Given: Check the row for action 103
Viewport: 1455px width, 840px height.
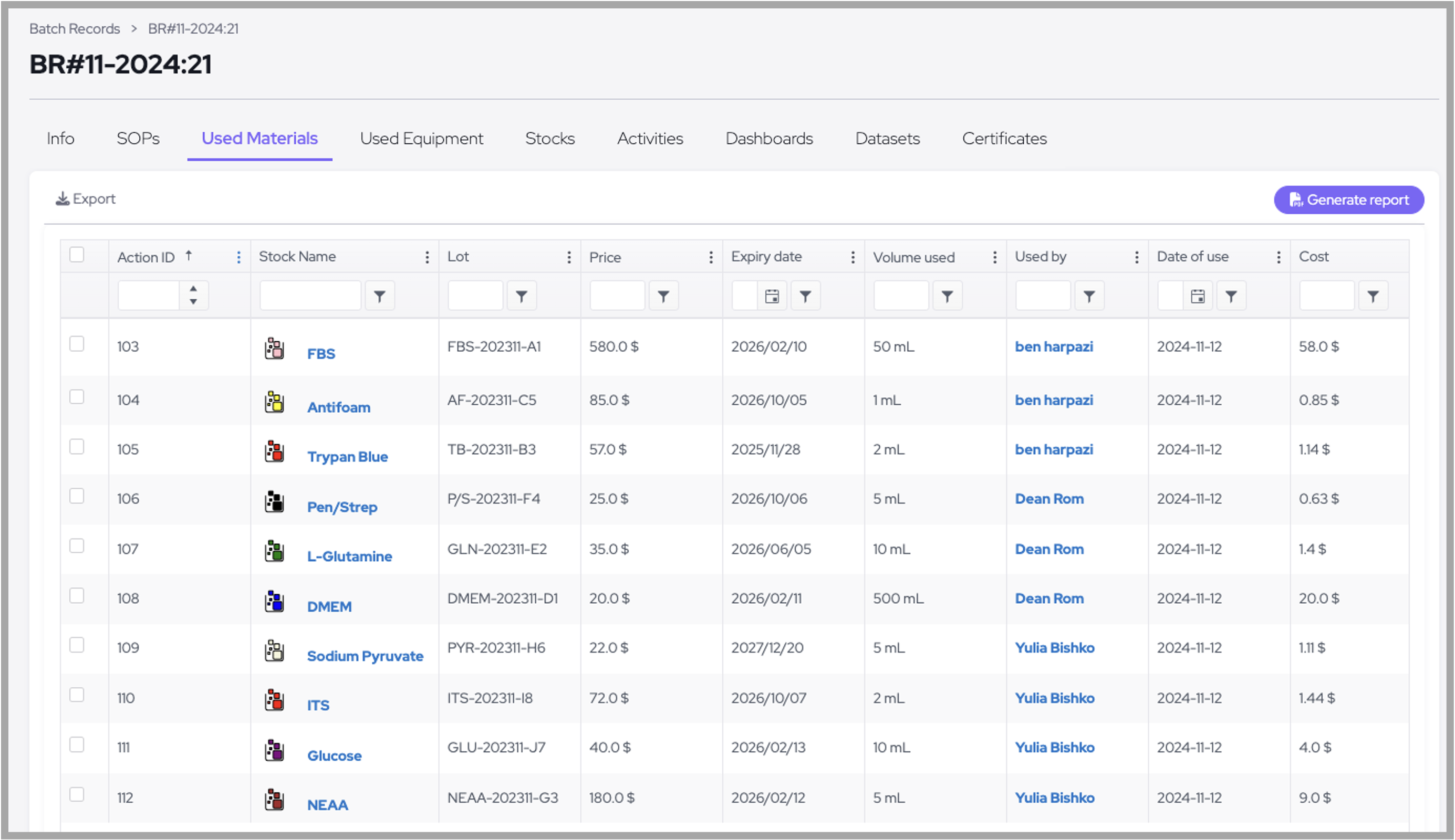Looking at the screenshot, I should click(77, 344).
